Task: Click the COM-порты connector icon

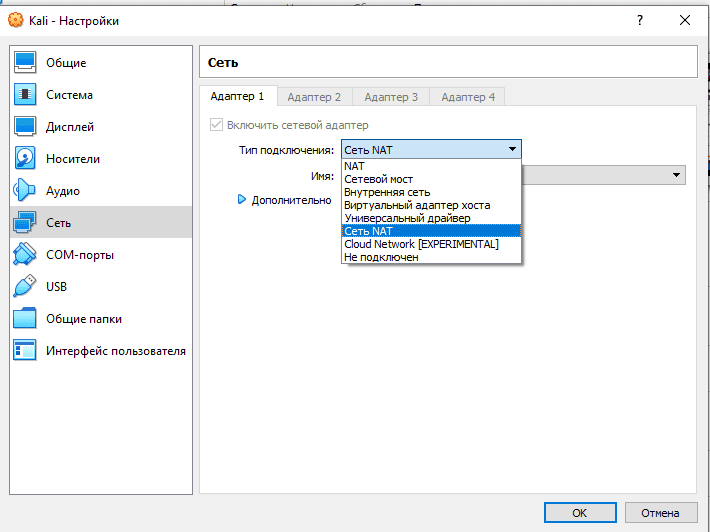Action: (26, 255)
